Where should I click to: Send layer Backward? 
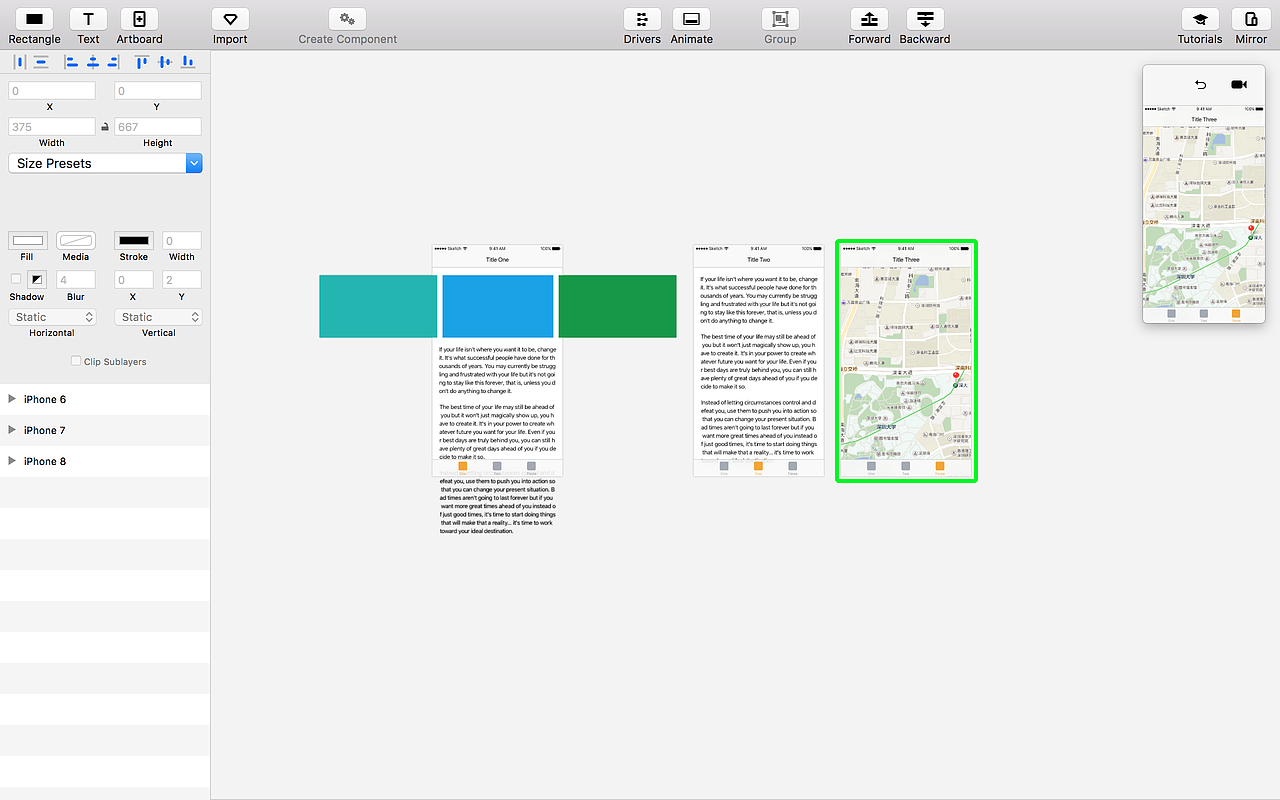click(x=925, y=19)
